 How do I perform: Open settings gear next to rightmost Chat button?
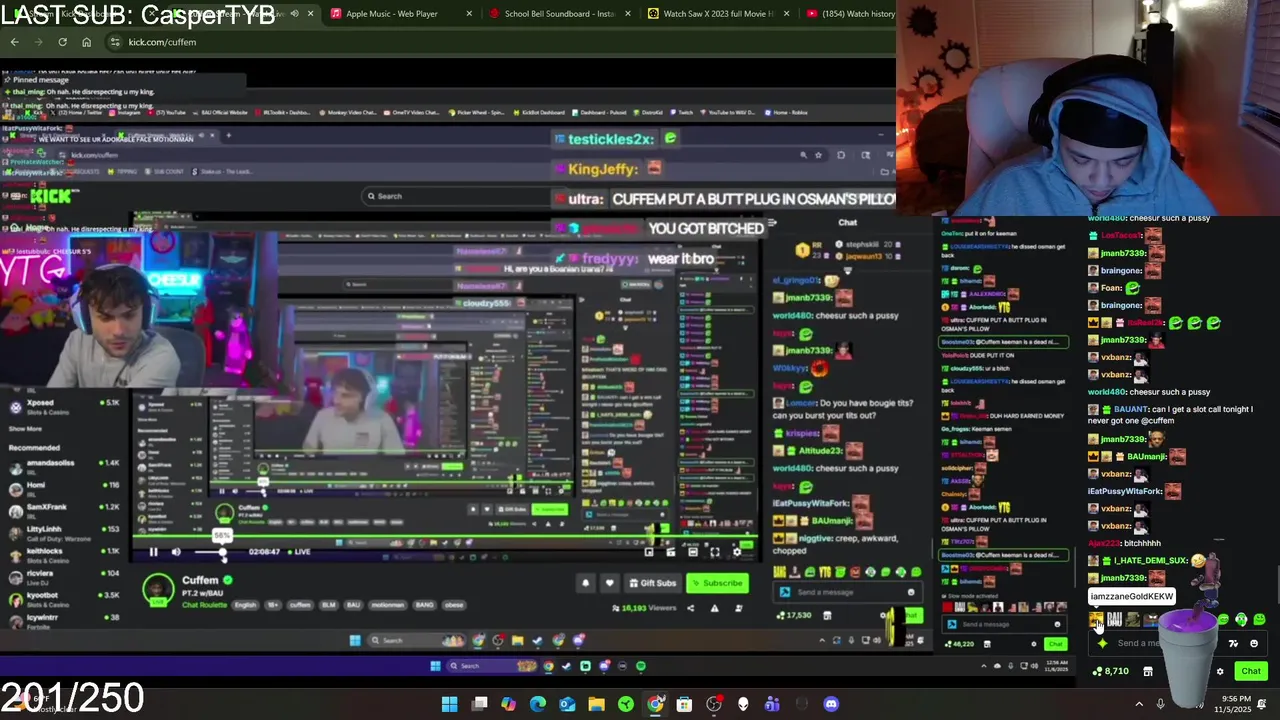[x=1220, y=671]
